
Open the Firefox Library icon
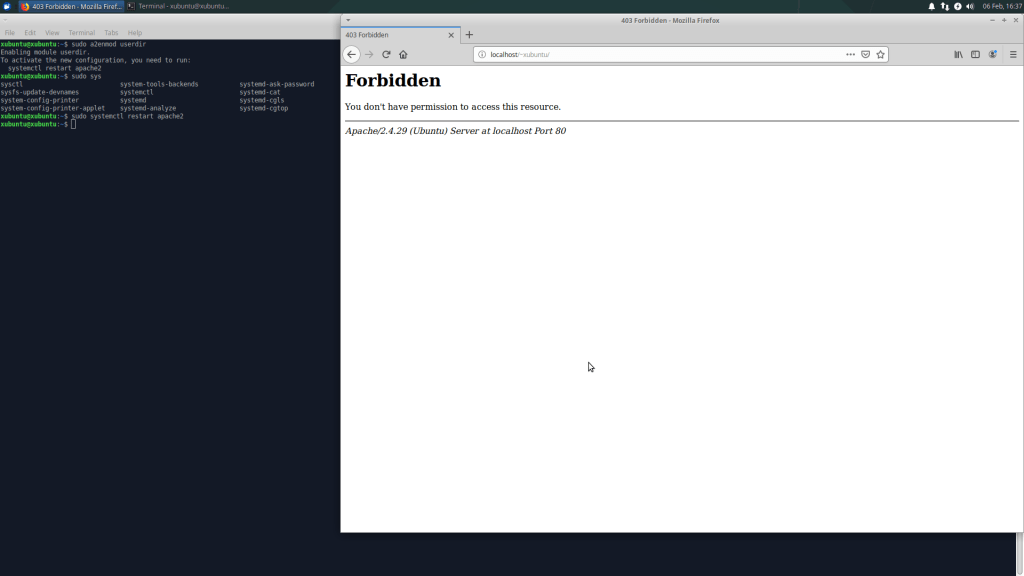958,54
